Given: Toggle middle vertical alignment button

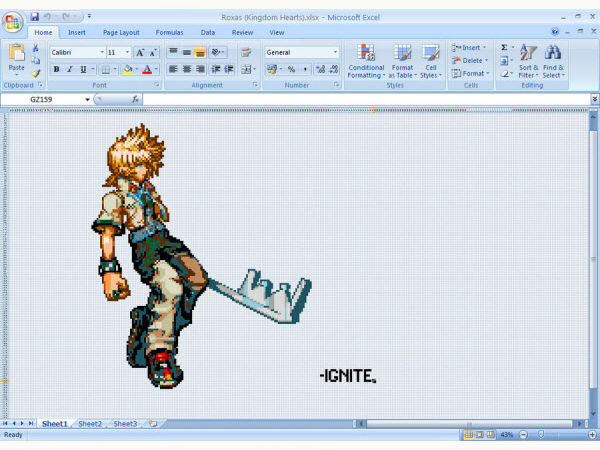Looking at the screenshot, I should 186,52.
